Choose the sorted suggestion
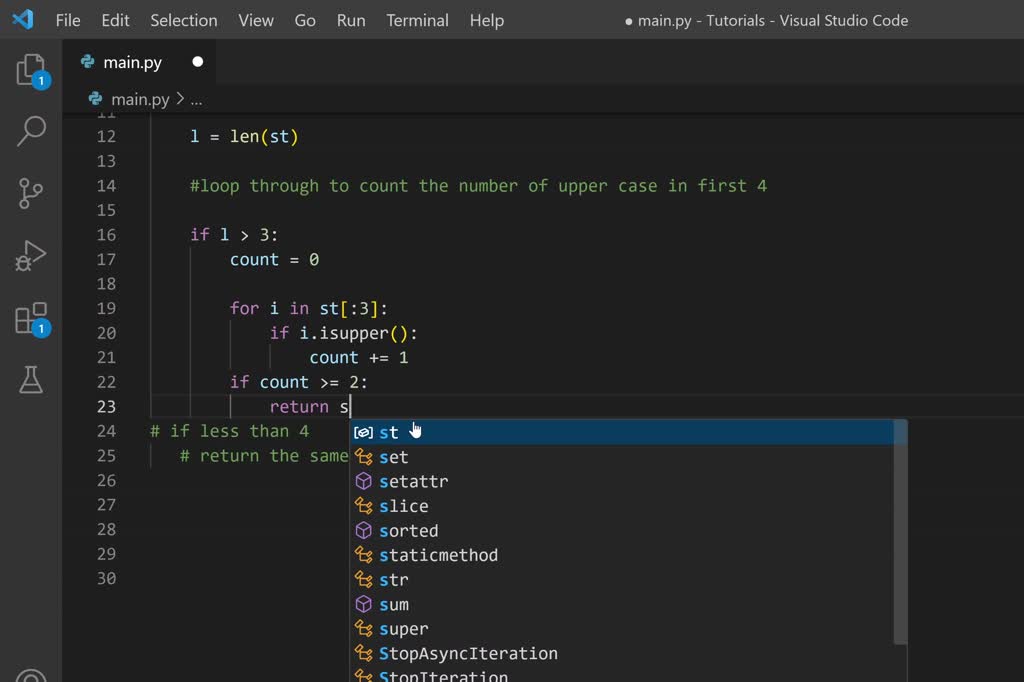 pos(623,530)
